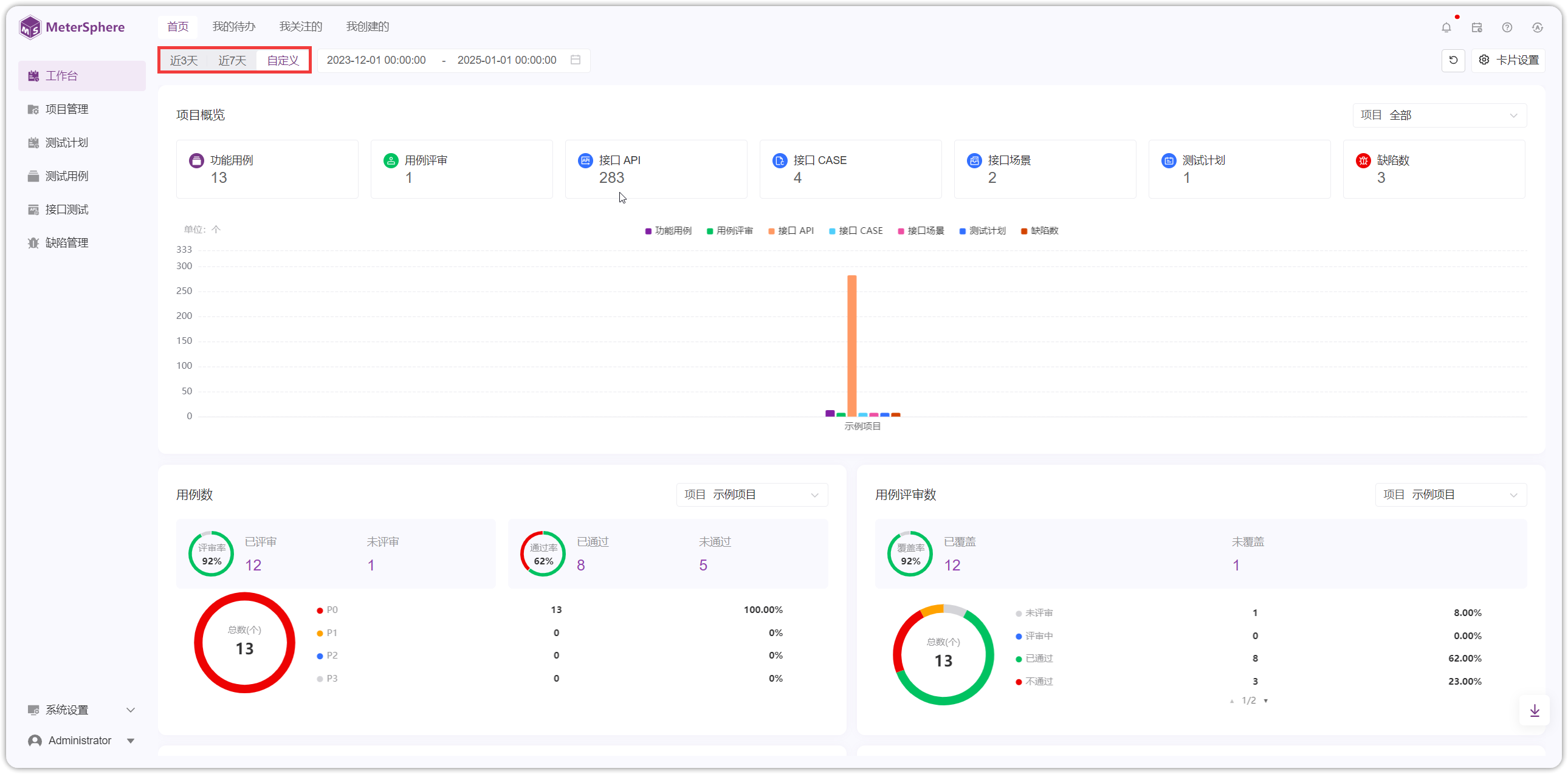
Task: Open the calendar icon in date range
Action: click(x=575, y=60)
